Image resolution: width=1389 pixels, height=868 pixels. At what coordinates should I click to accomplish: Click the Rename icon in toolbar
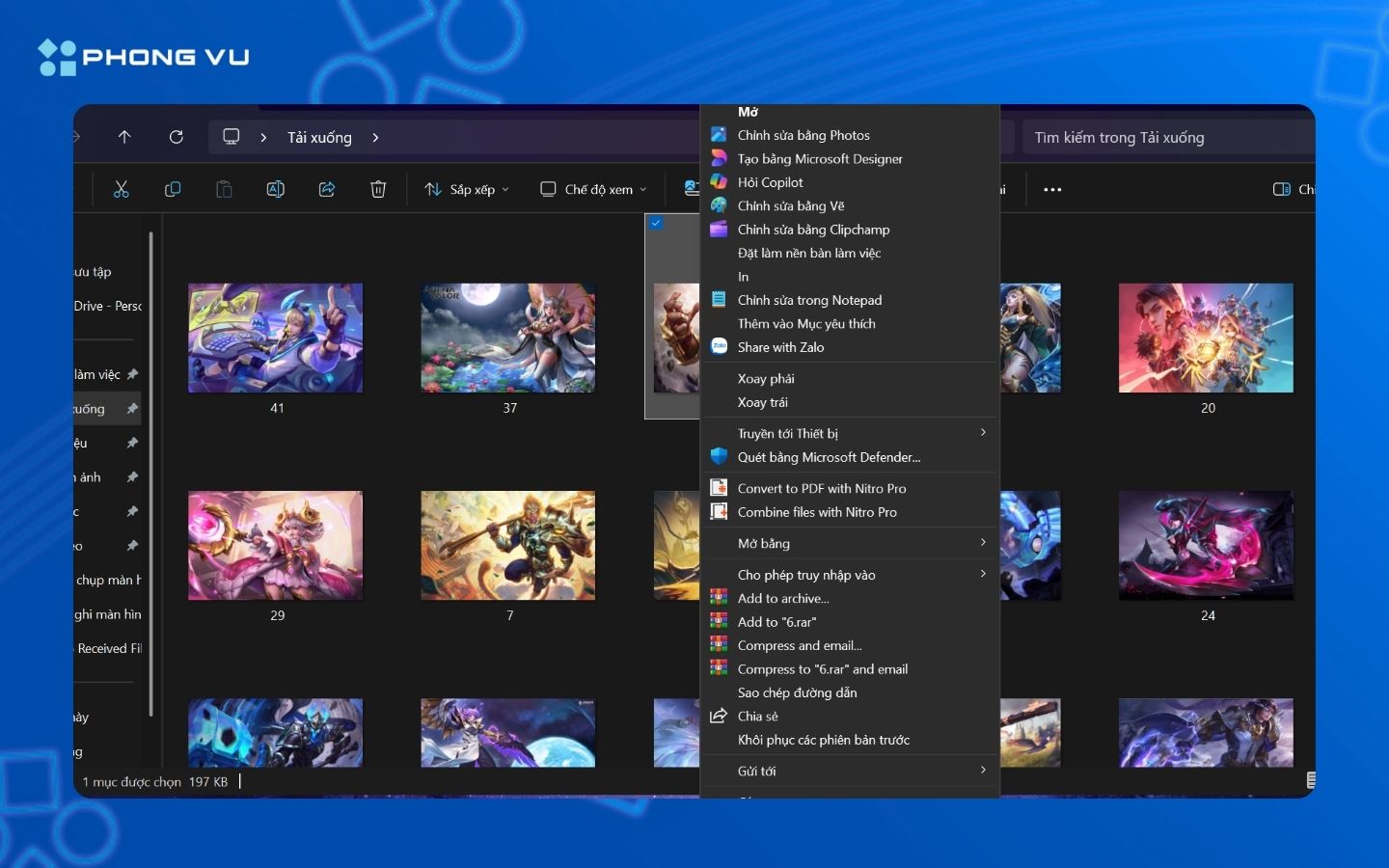click(275, 189)
